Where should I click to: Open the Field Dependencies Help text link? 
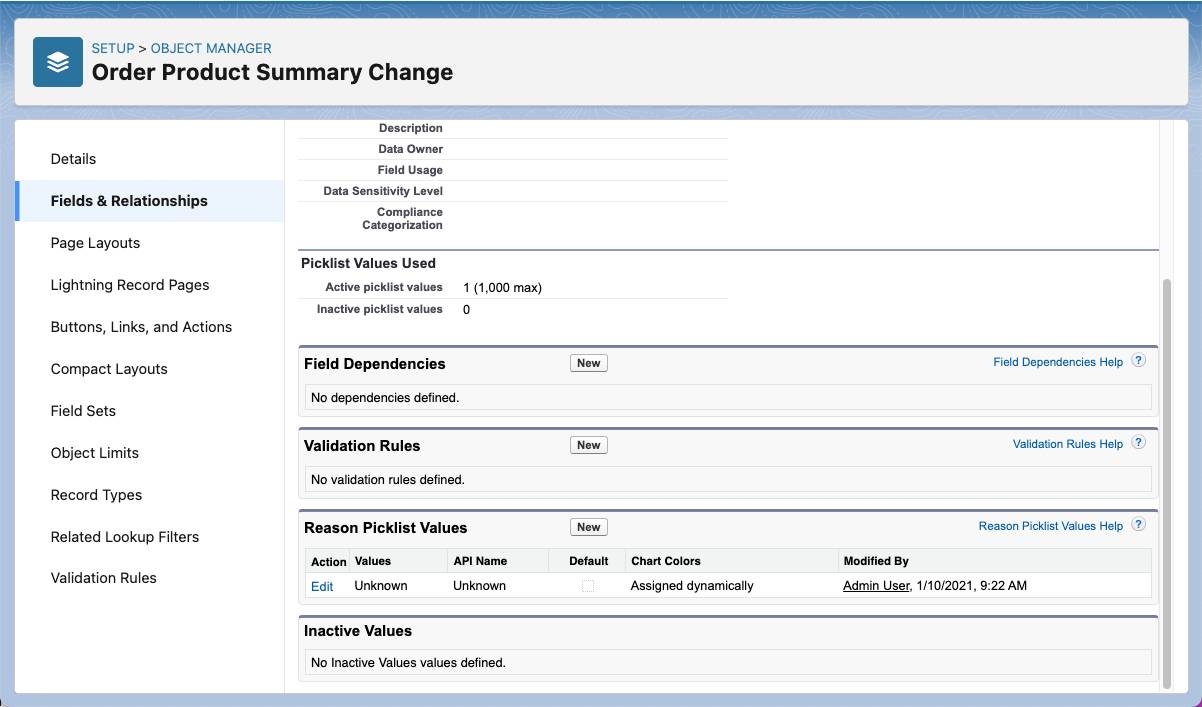pos(1058,362)
